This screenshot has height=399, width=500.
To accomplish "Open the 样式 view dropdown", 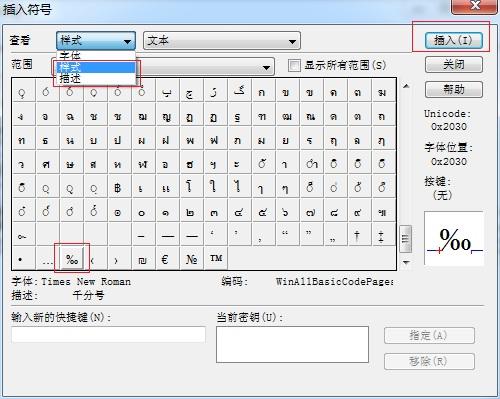I will [96, 41].
